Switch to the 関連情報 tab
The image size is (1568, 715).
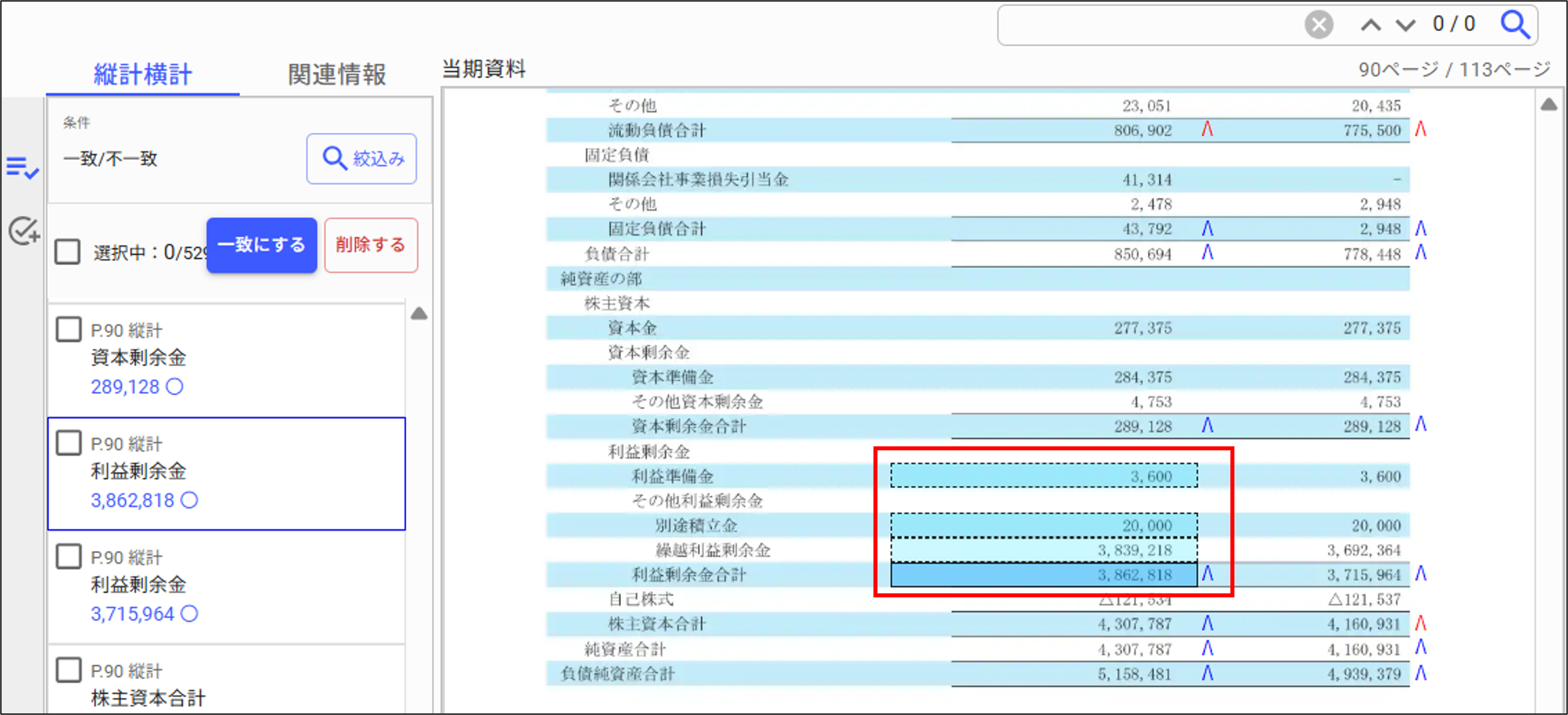[337, 74]
